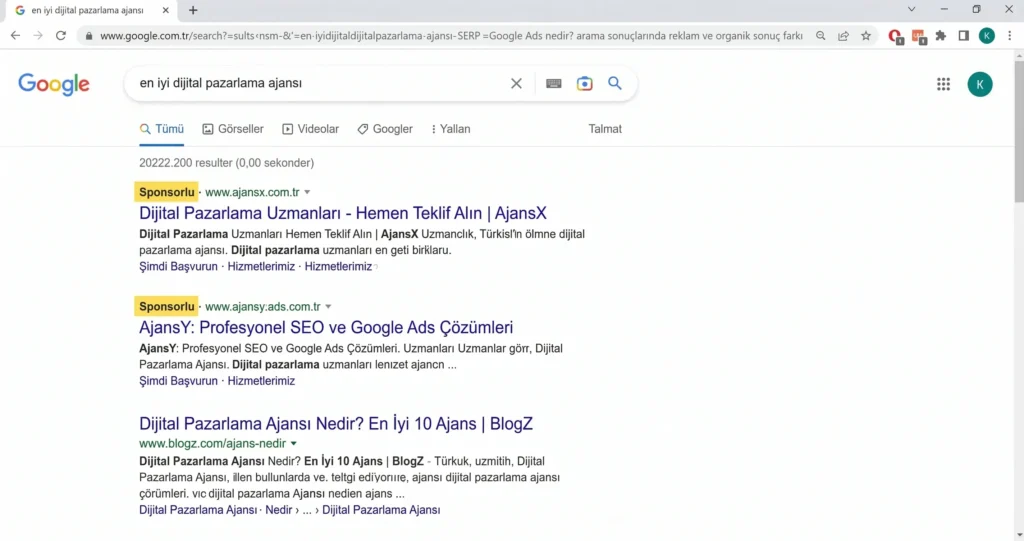
Task: Click the blue search magnifier button
Action: [x=615, y=83]
